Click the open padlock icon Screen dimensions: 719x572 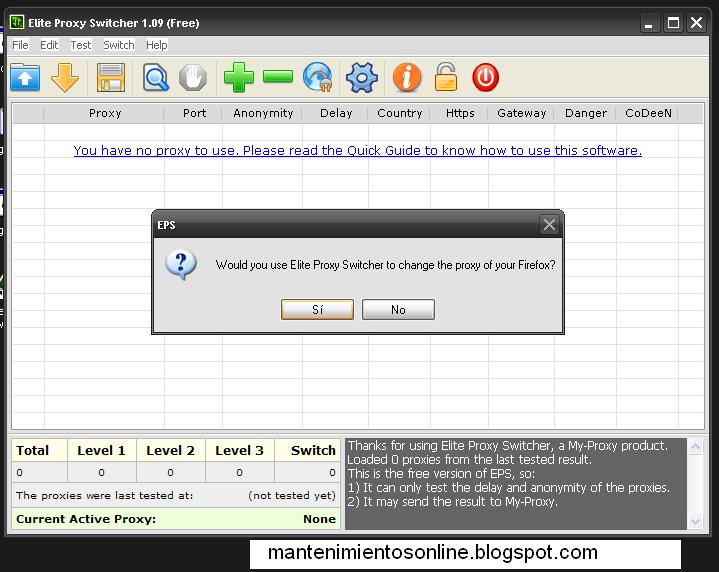click(x=446, y=77)
